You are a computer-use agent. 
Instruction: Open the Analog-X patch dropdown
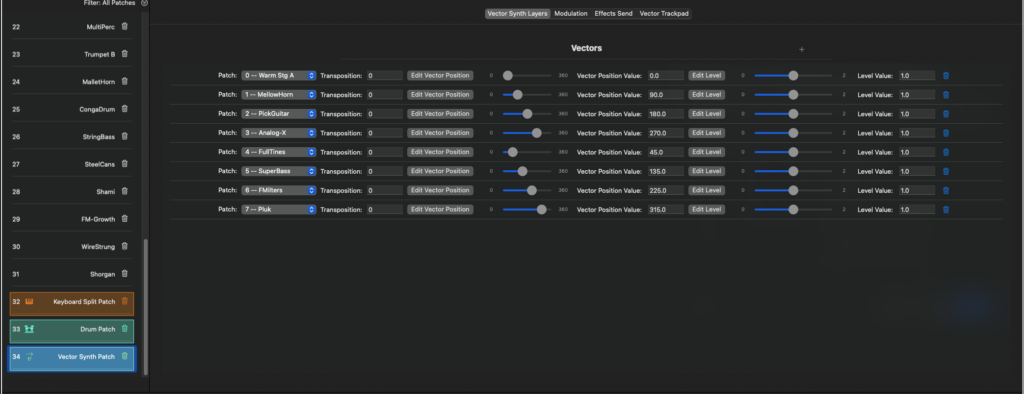[279, 133]
